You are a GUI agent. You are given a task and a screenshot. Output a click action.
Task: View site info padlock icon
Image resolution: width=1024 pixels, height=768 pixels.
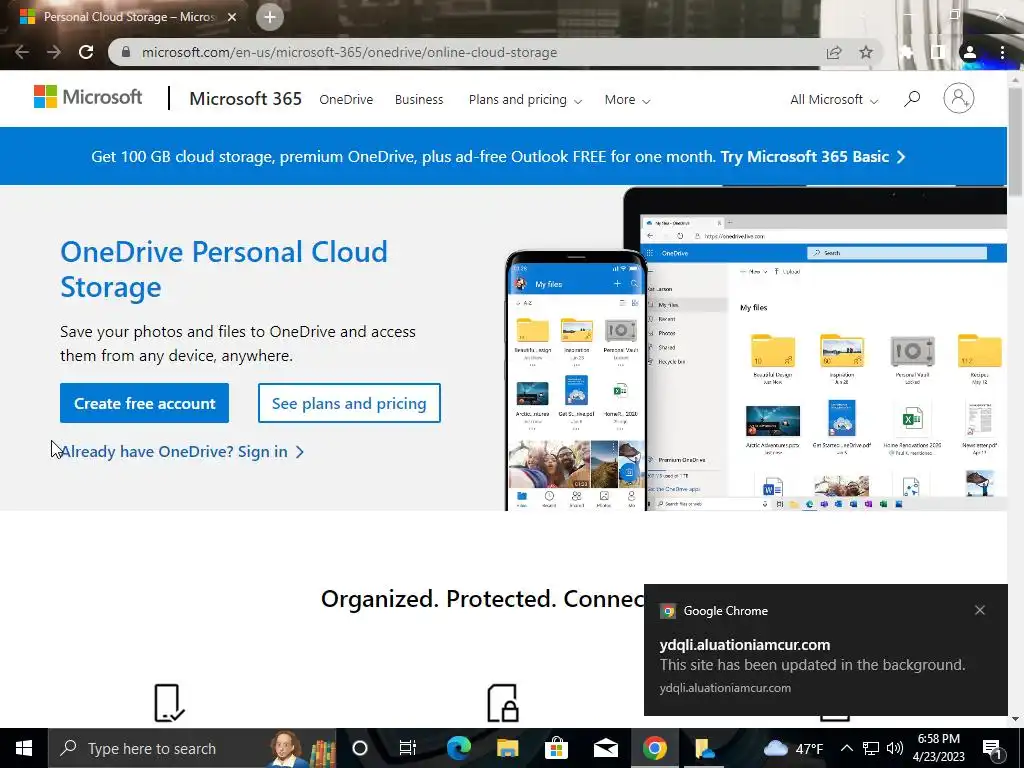click(126, 52)
